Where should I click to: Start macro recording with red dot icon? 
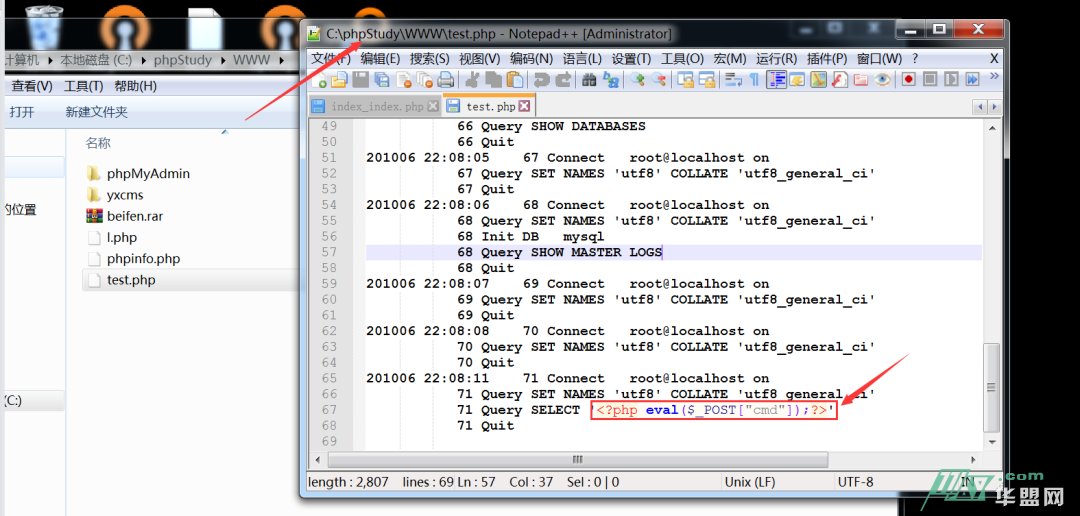pyautogui.click(x=908, y=80)
